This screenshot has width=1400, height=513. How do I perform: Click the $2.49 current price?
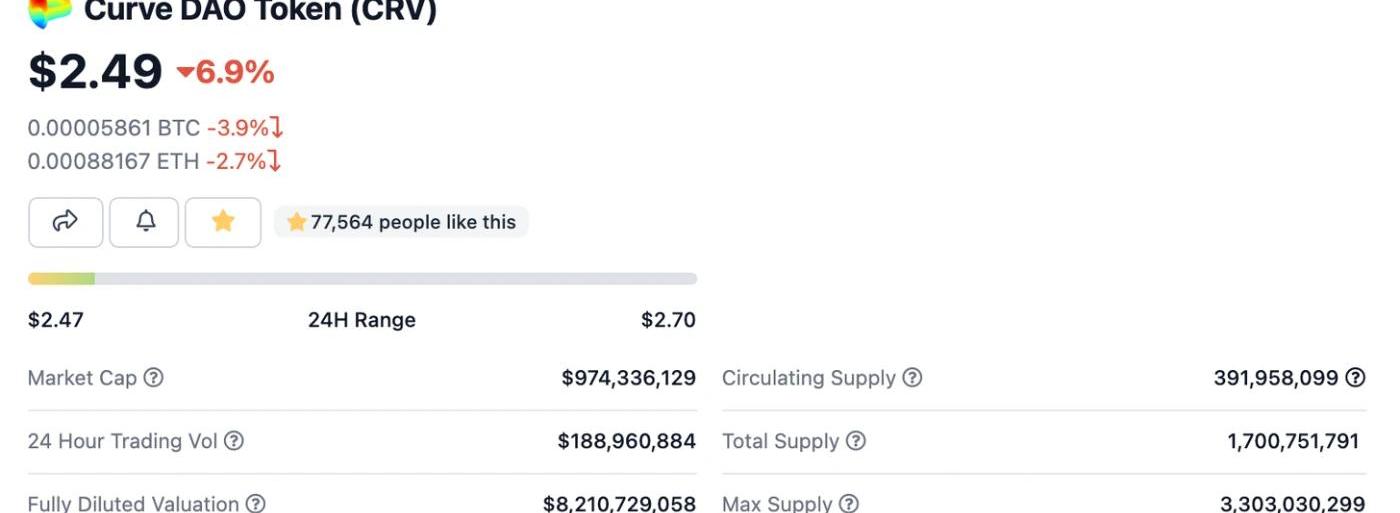[x=95, y=72]
